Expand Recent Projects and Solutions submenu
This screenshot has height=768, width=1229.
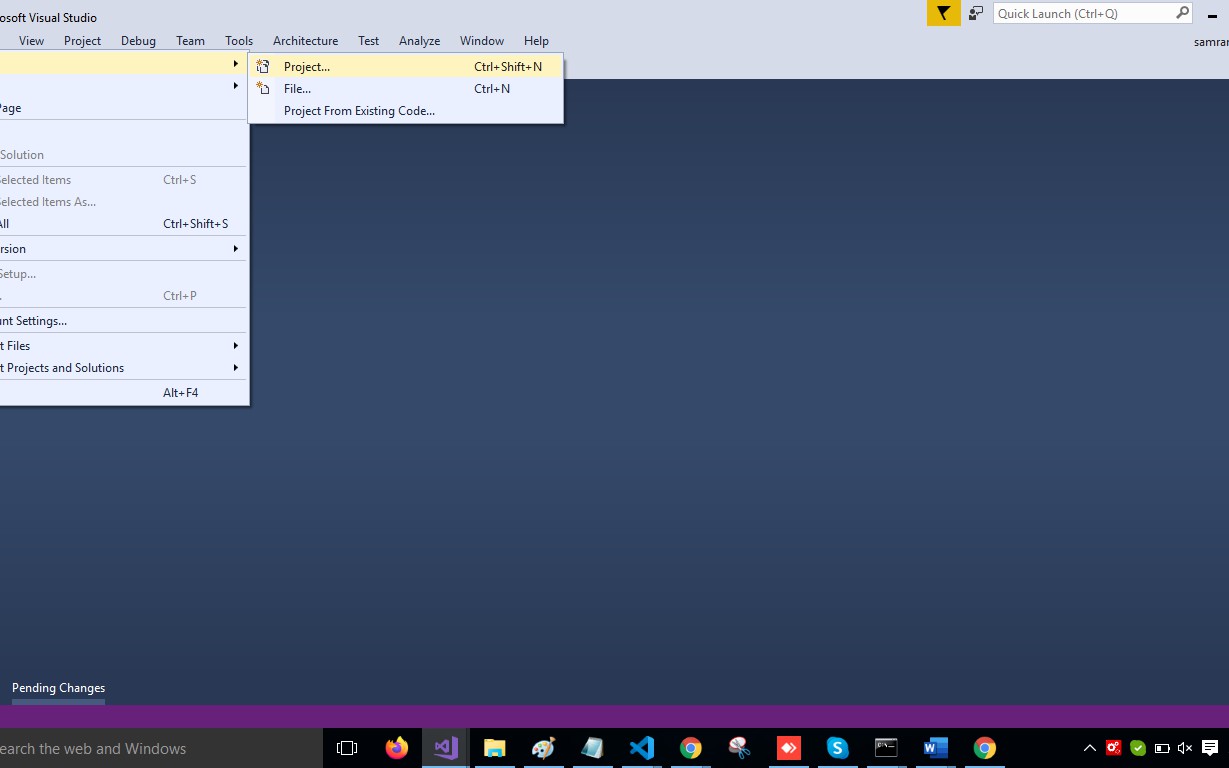[x=120, y=368]
